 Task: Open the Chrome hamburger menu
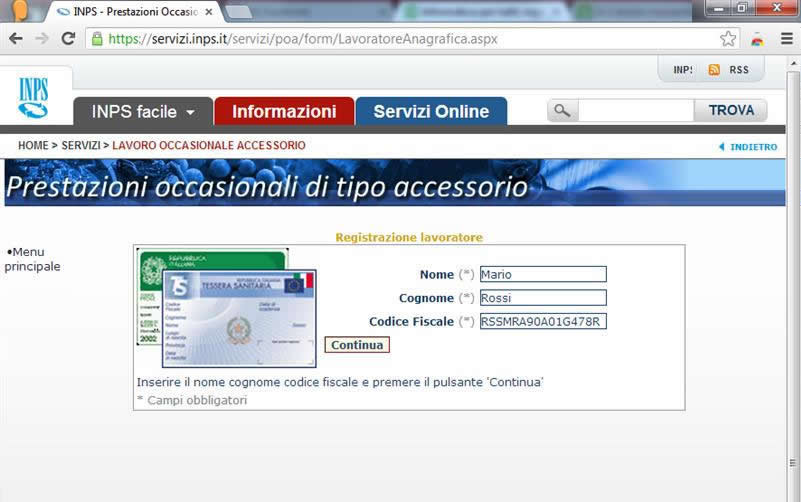click(785, 39)
